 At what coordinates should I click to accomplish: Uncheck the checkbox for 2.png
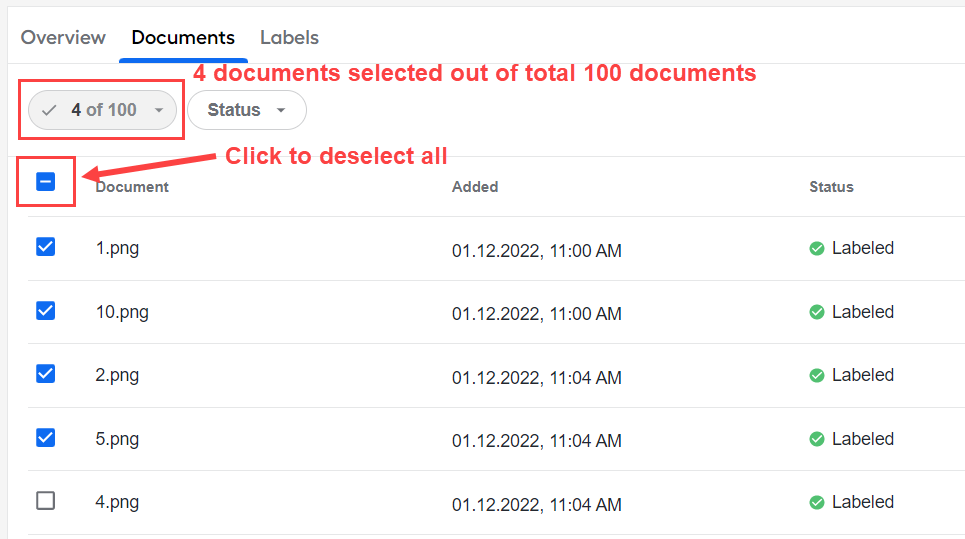pyautogui.click(x=46, y=373)
